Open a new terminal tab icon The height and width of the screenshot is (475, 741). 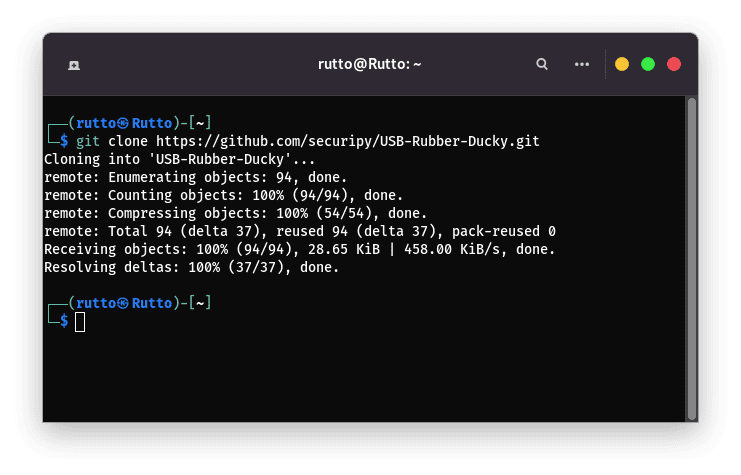74,65
